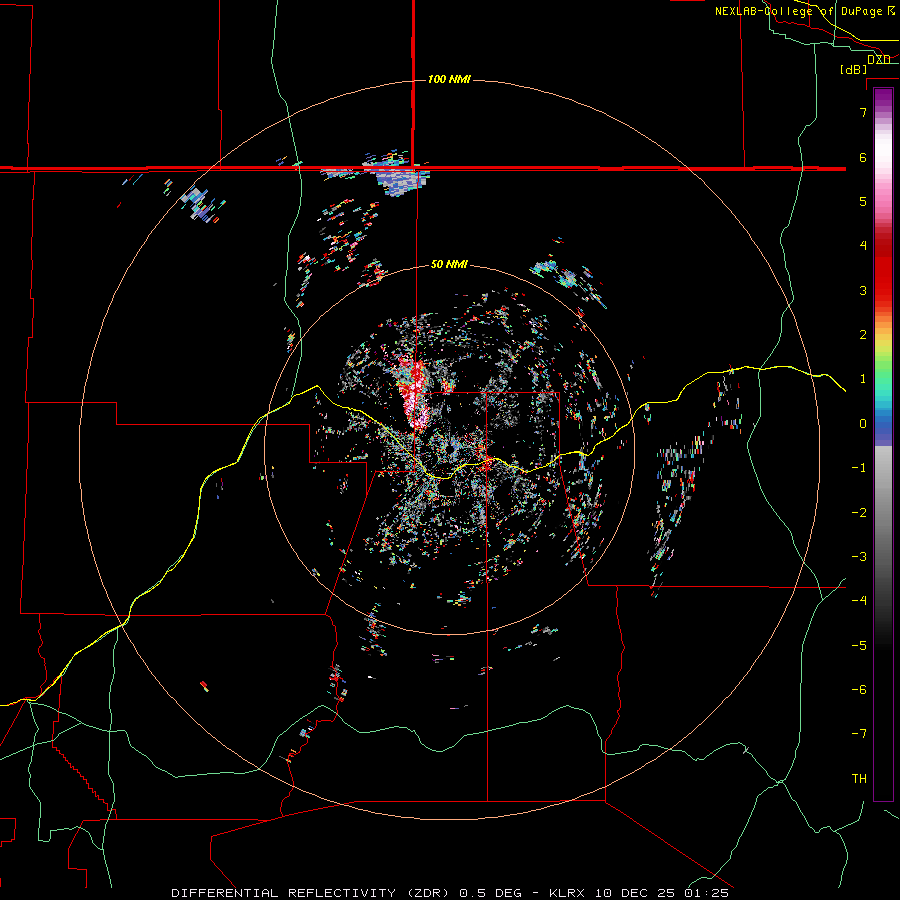This screenshot has height=900, width=900.
Task: Click the TH threshold label on scale
Action: tap(859, 779)
